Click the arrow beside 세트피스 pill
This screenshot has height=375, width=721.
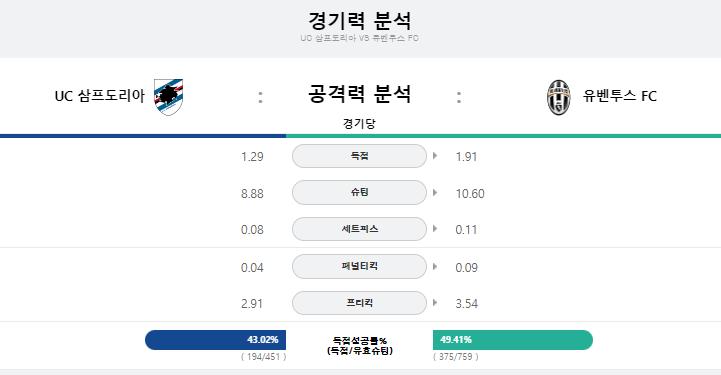[435, 229]
